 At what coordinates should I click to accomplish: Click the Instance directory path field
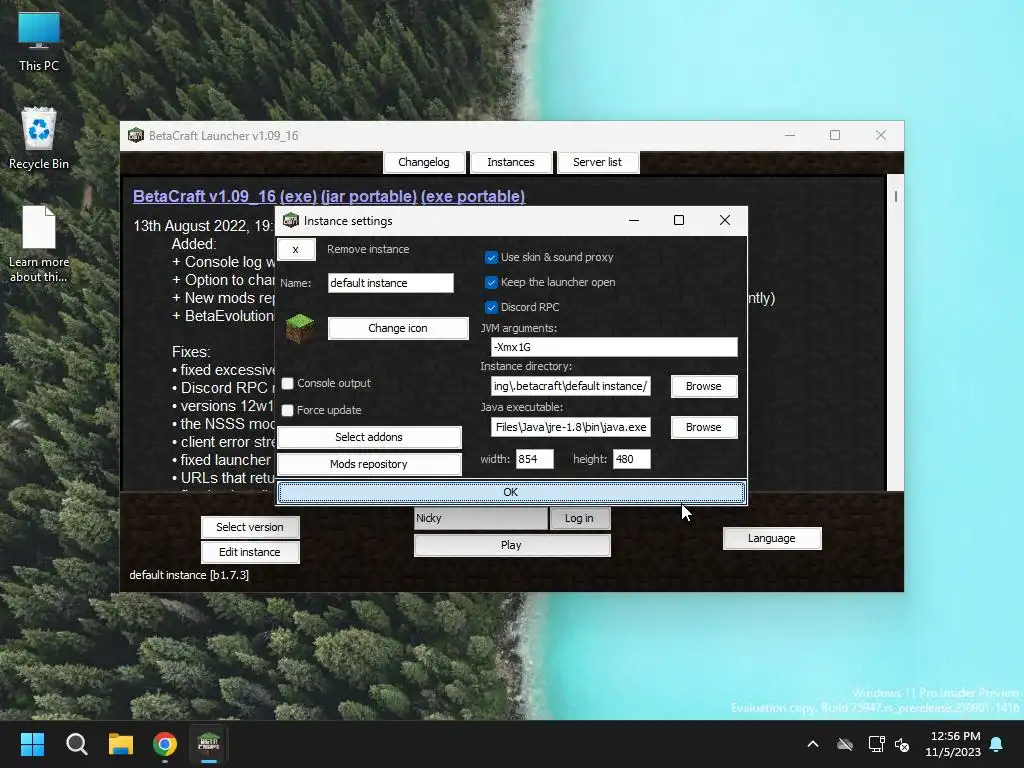[x=571, y=386]
